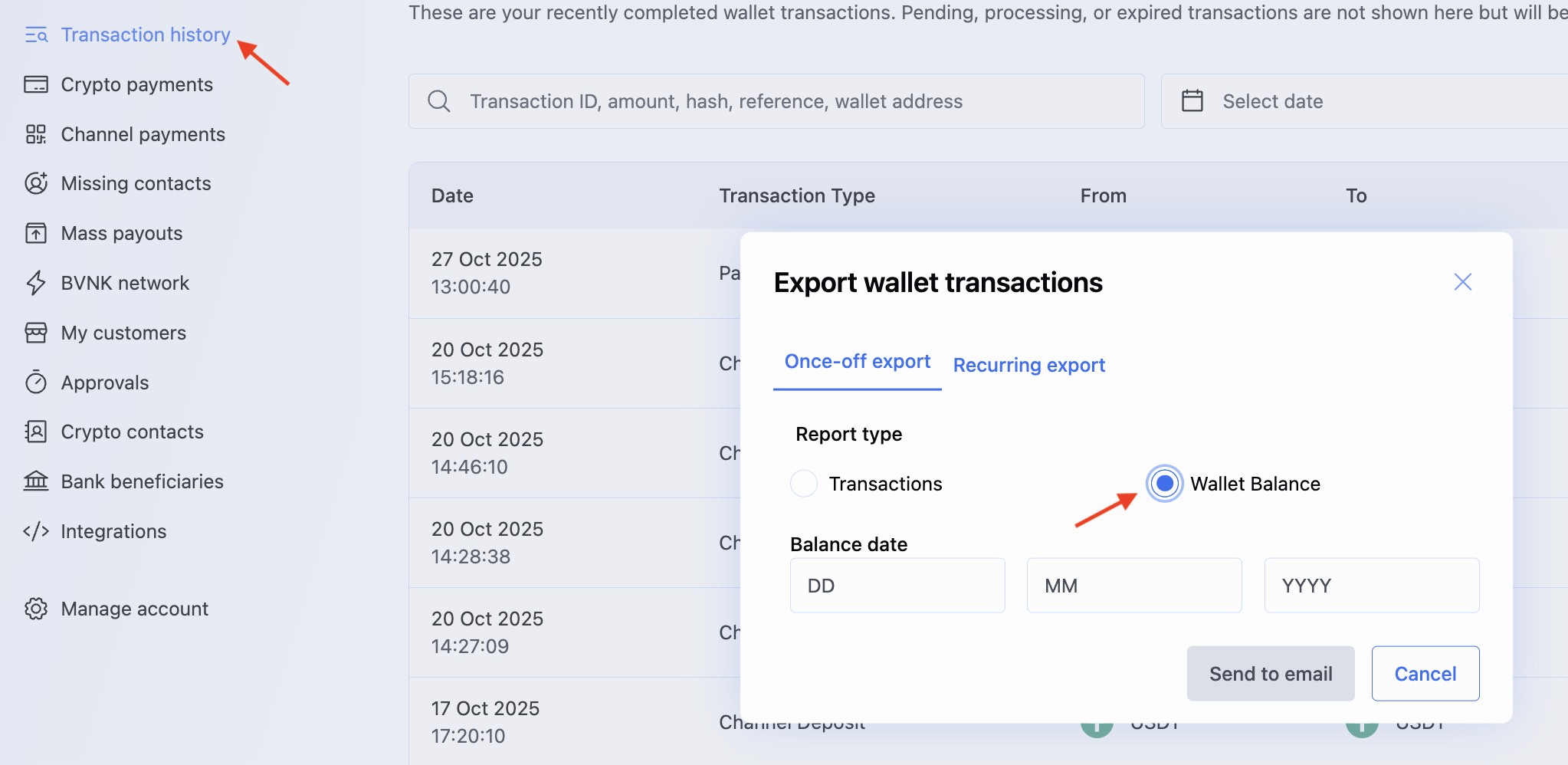Close the Export wallet transactions dialog

click(x=1462, y=282)
